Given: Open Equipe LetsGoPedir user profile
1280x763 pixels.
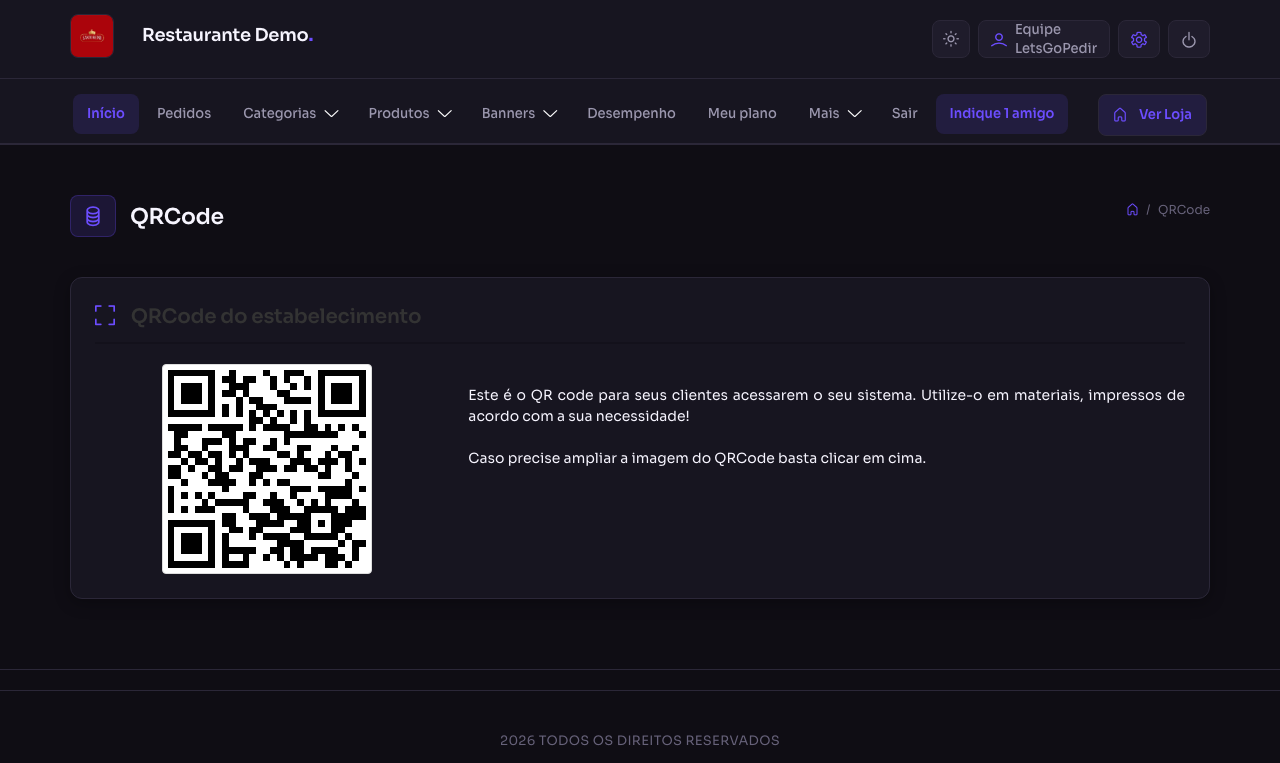Looking at the screenshot, I should point(1044,39).
